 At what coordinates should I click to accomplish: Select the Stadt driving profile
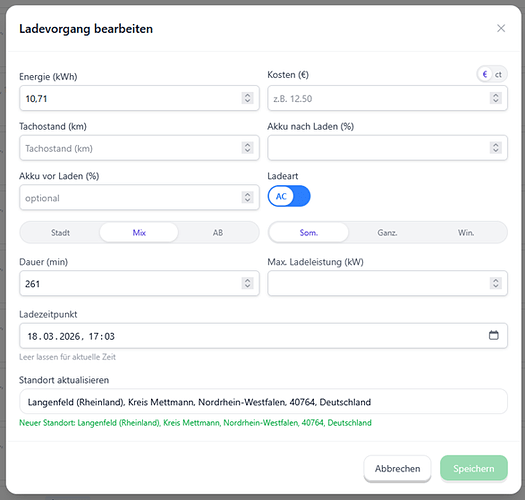tap(60, 232)
